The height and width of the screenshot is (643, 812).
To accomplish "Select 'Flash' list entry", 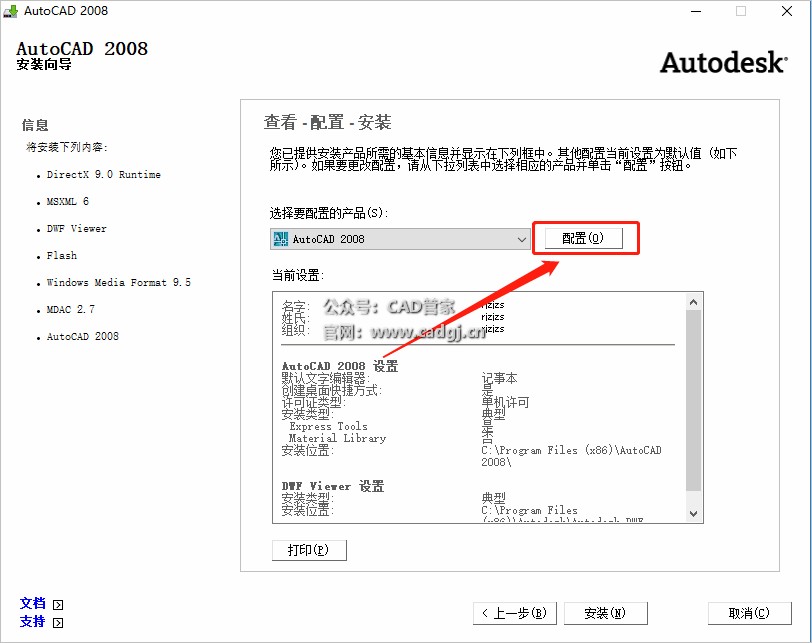I will click(62, 255).
